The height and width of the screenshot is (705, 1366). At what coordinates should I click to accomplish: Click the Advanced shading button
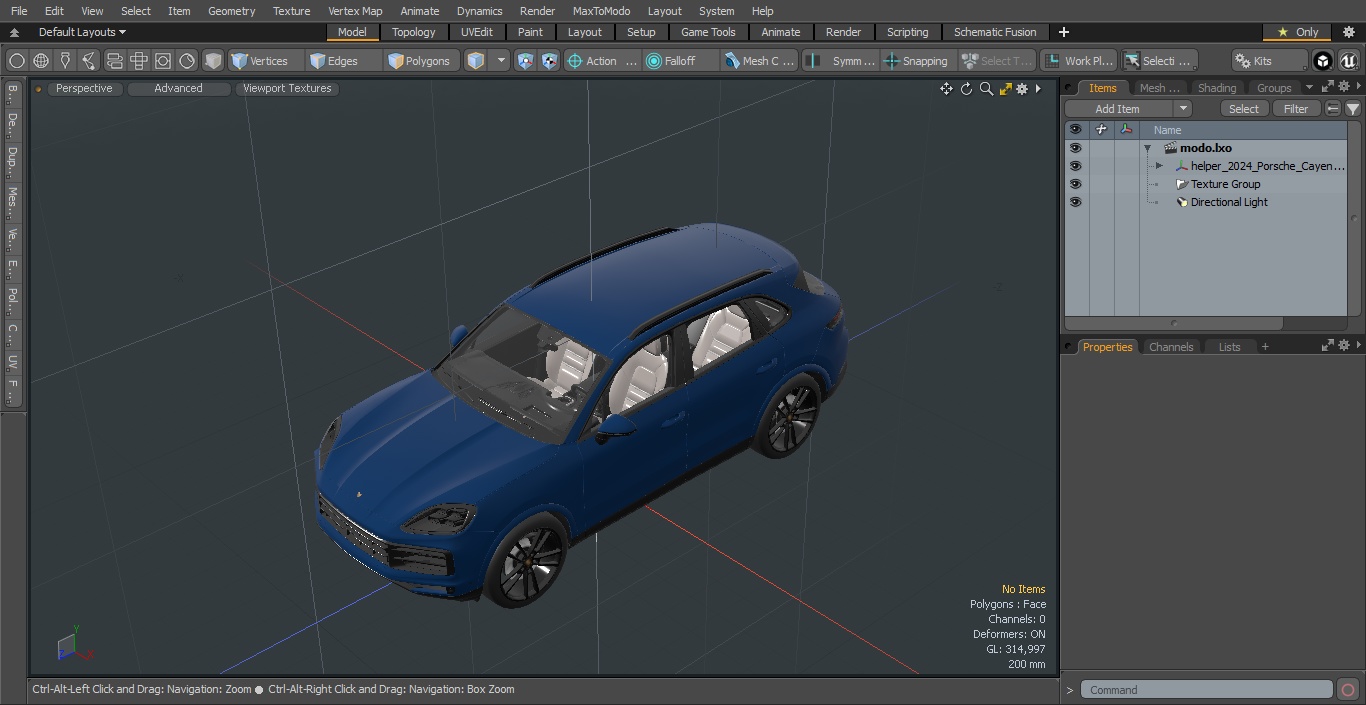coord(178,88)
